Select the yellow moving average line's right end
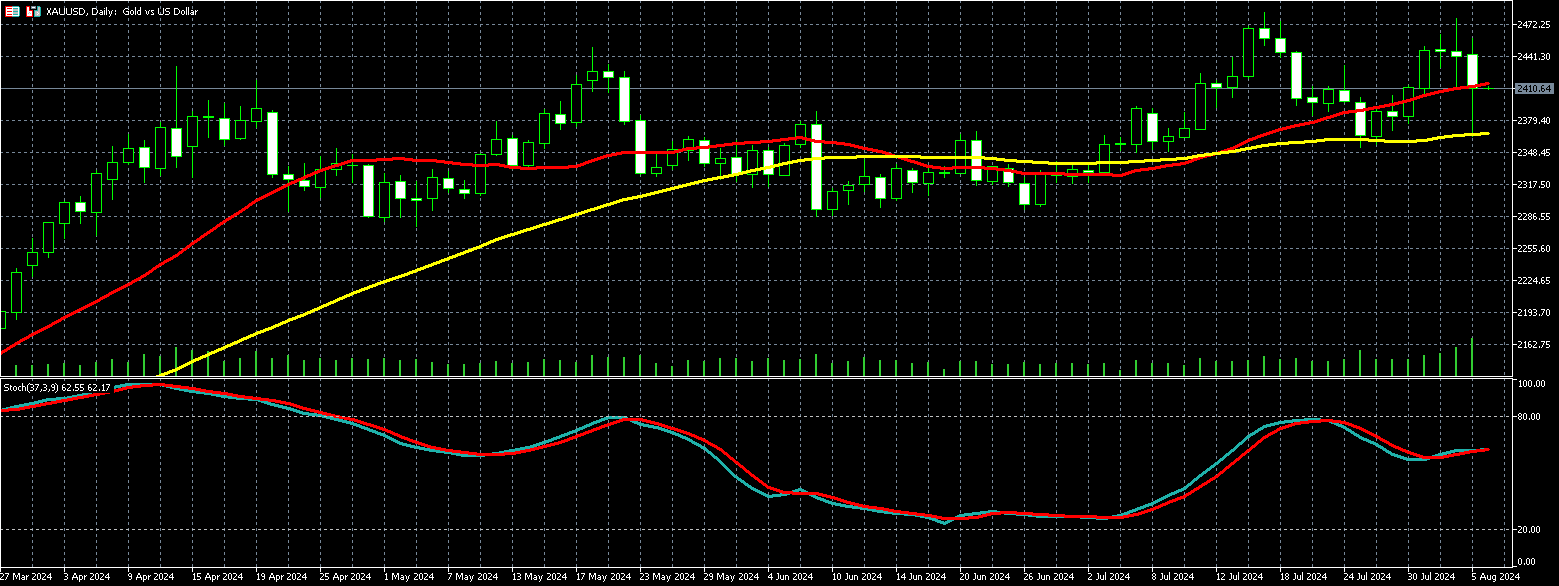This screenshot has height=586, width=1559. 1488,133
